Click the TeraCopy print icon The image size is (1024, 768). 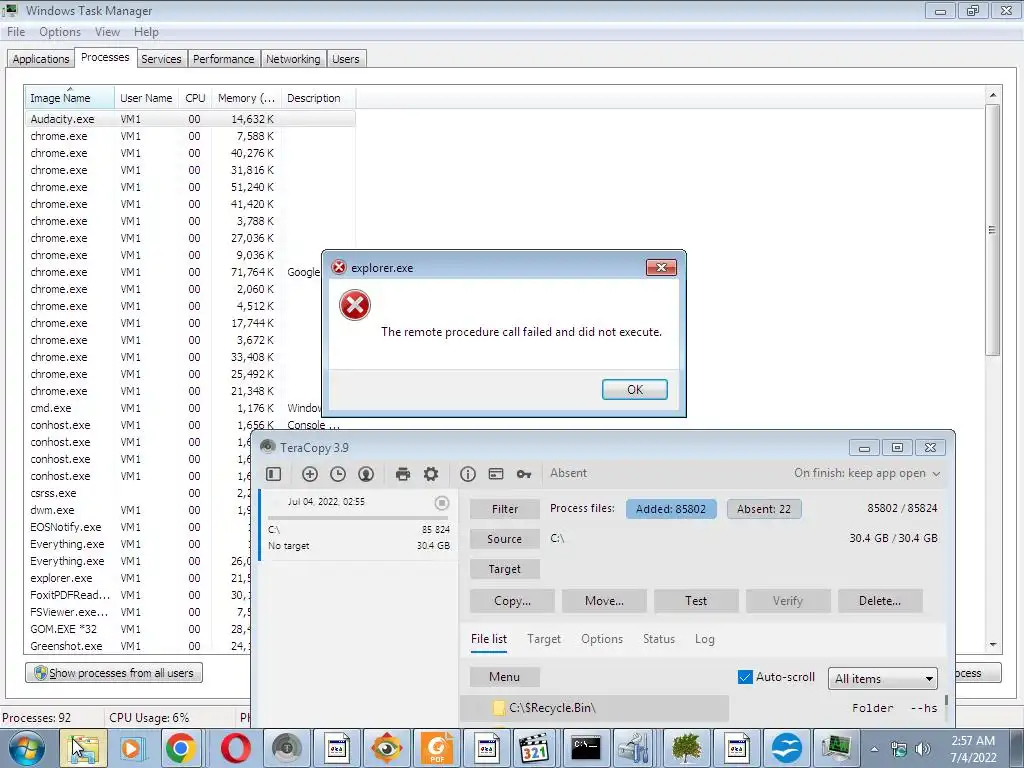pos(403,474)
